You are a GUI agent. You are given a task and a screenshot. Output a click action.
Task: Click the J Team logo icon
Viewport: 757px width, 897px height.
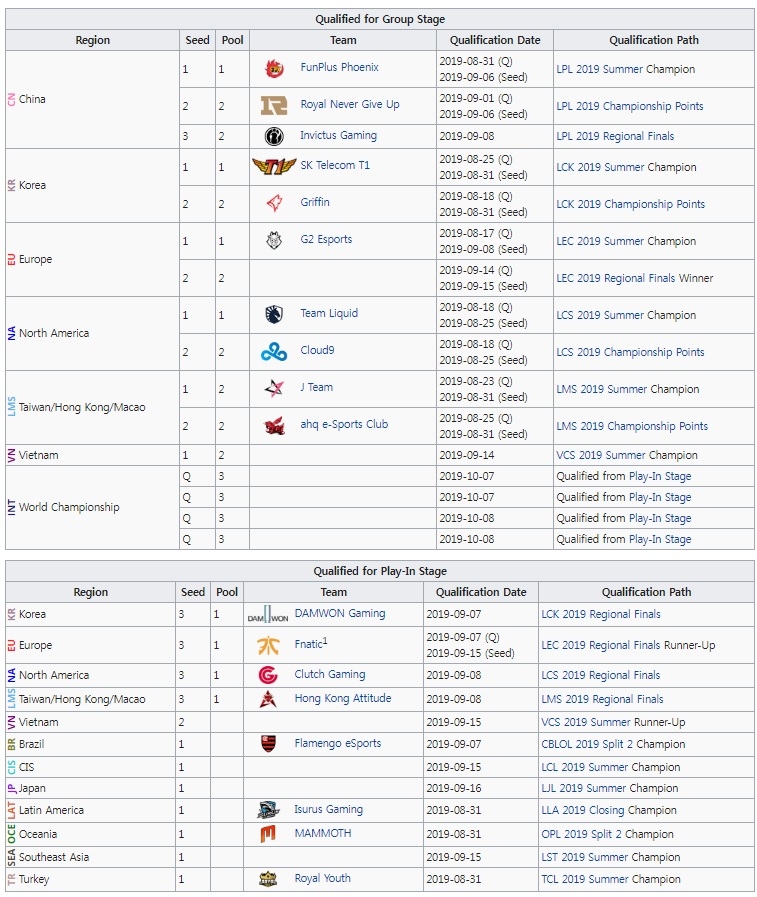click(x=273, y=388)
